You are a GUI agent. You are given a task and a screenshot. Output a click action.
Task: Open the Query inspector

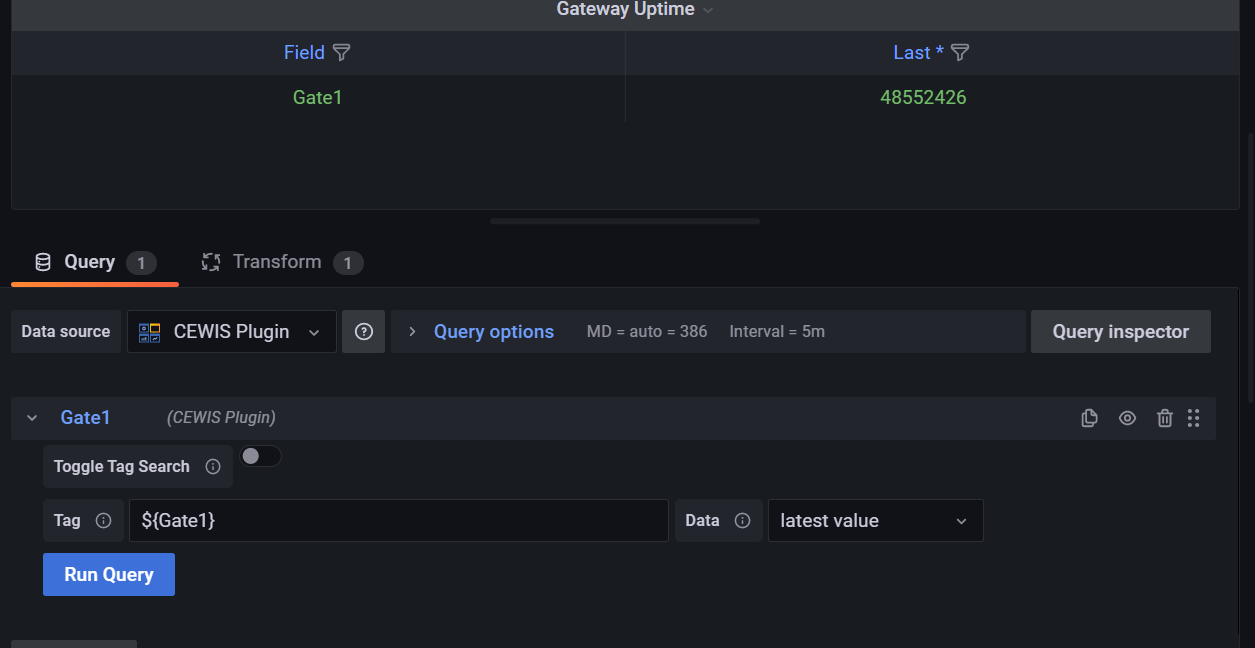[1120, 331]
